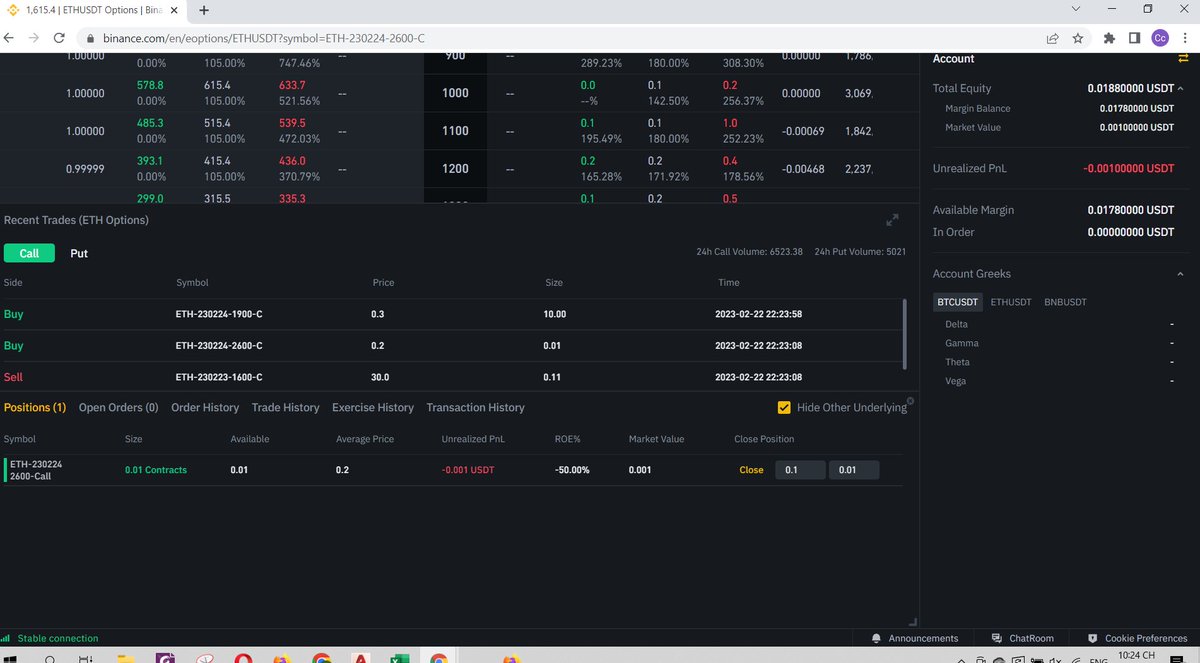The width and height of the screenshot is (1200, 663).
Task: Click the Cookie Preferences shield icon
Action: 1093,638
